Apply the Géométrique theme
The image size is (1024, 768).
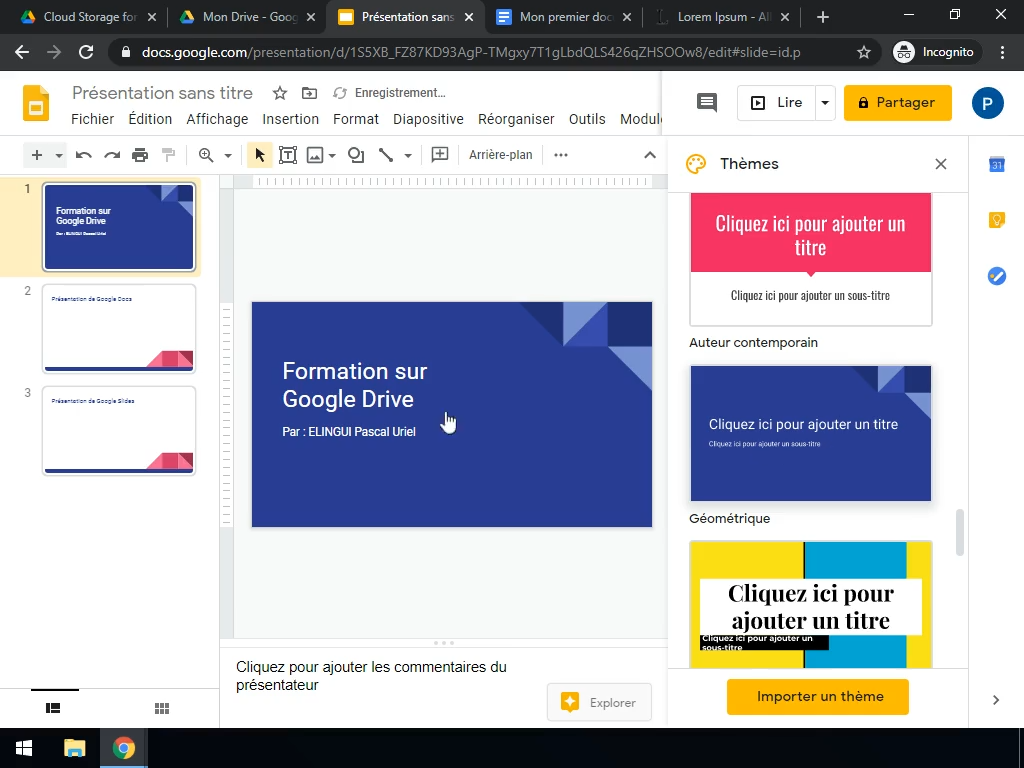point(810,434)
